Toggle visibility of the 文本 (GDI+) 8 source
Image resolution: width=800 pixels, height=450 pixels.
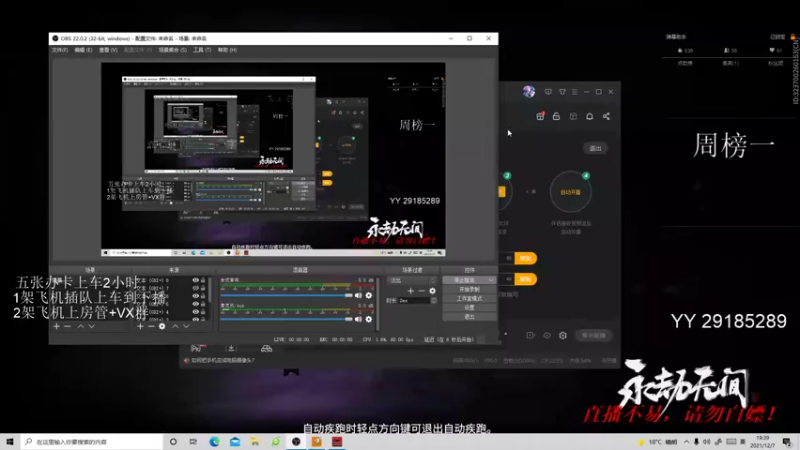point(195,280)
